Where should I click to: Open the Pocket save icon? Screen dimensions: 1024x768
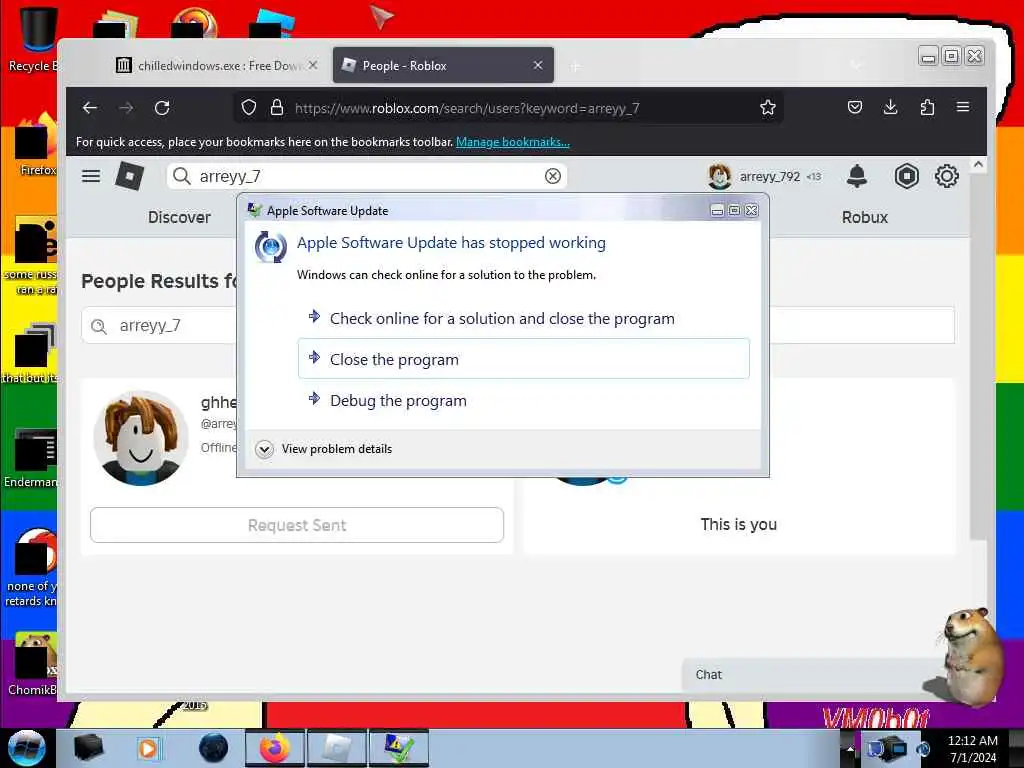pos(855,107)
